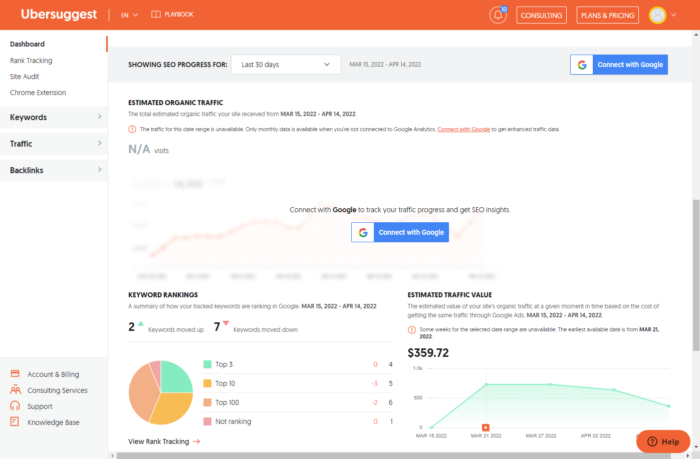
Task: Click the APR 02 2022 axis label
Action: [596, 435]
